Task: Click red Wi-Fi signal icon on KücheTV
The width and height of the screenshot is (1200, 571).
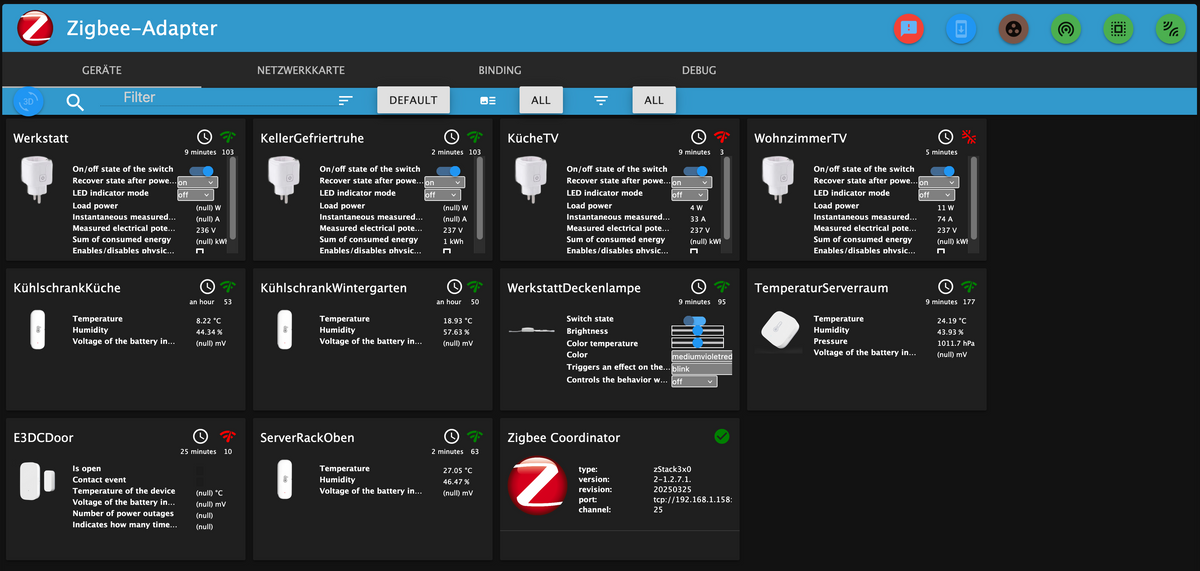Action: point(721,137)
